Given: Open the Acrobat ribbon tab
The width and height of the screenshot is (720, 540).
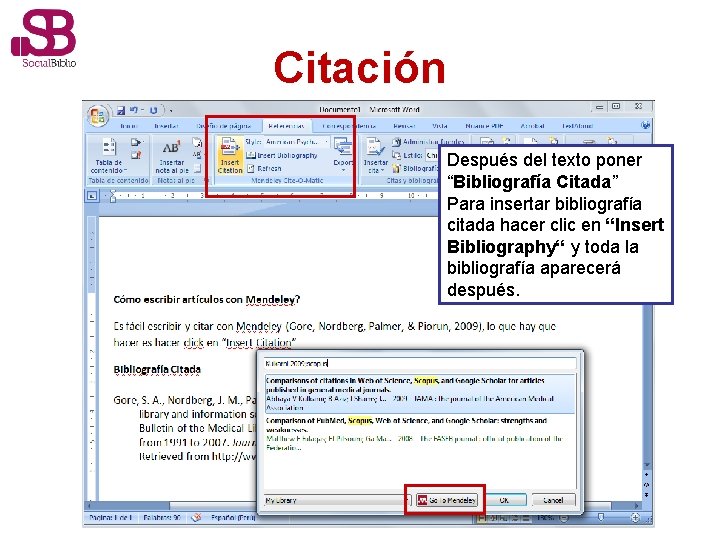Looking at the screenshot, I should pos(532,126).
